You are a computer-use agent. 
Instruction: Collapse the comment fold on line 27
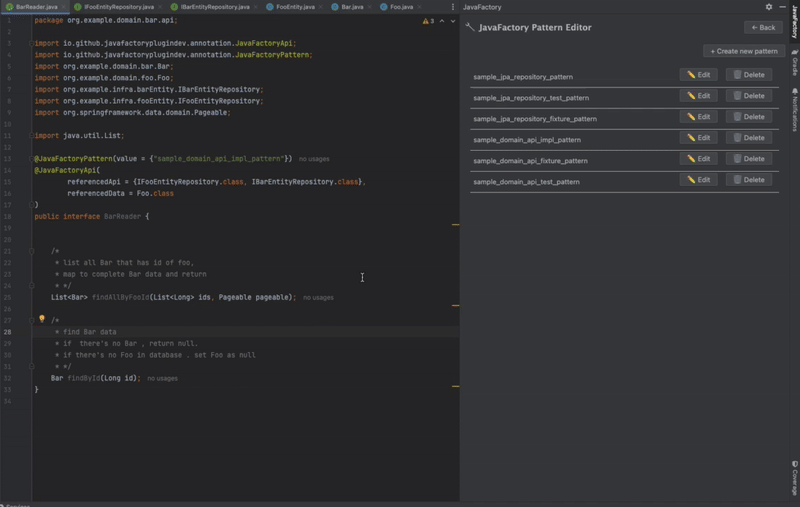coord(32,320)
